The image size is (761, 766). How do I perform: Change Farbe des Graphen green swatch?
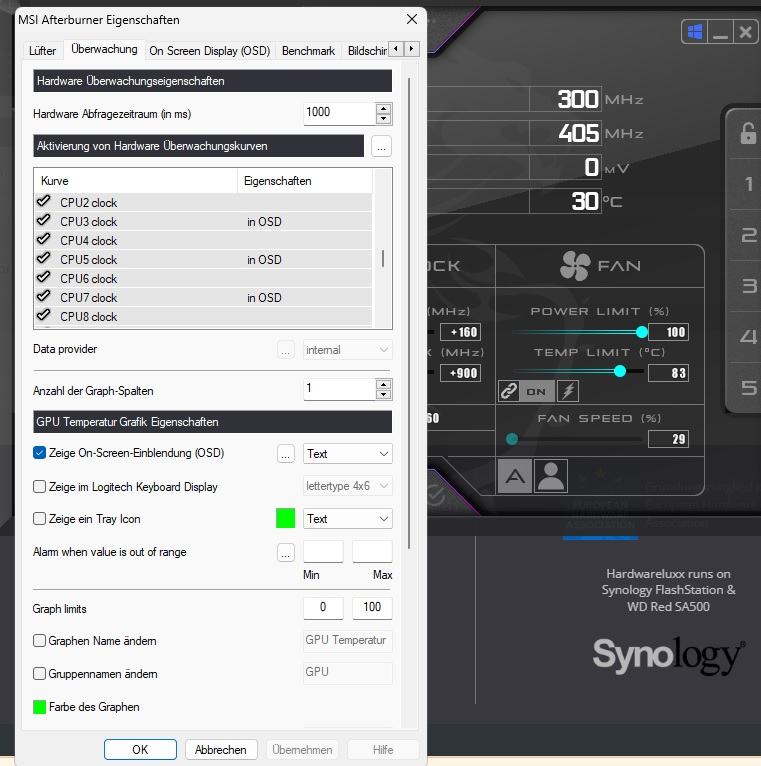coord(40,707)
